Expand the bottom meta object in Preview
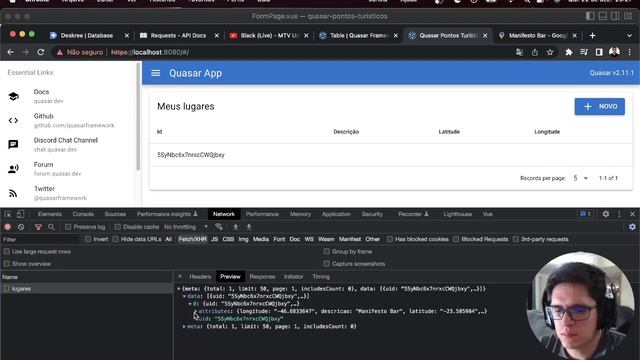The width and height of the screenshot is (640, 360). pos(184,327)
